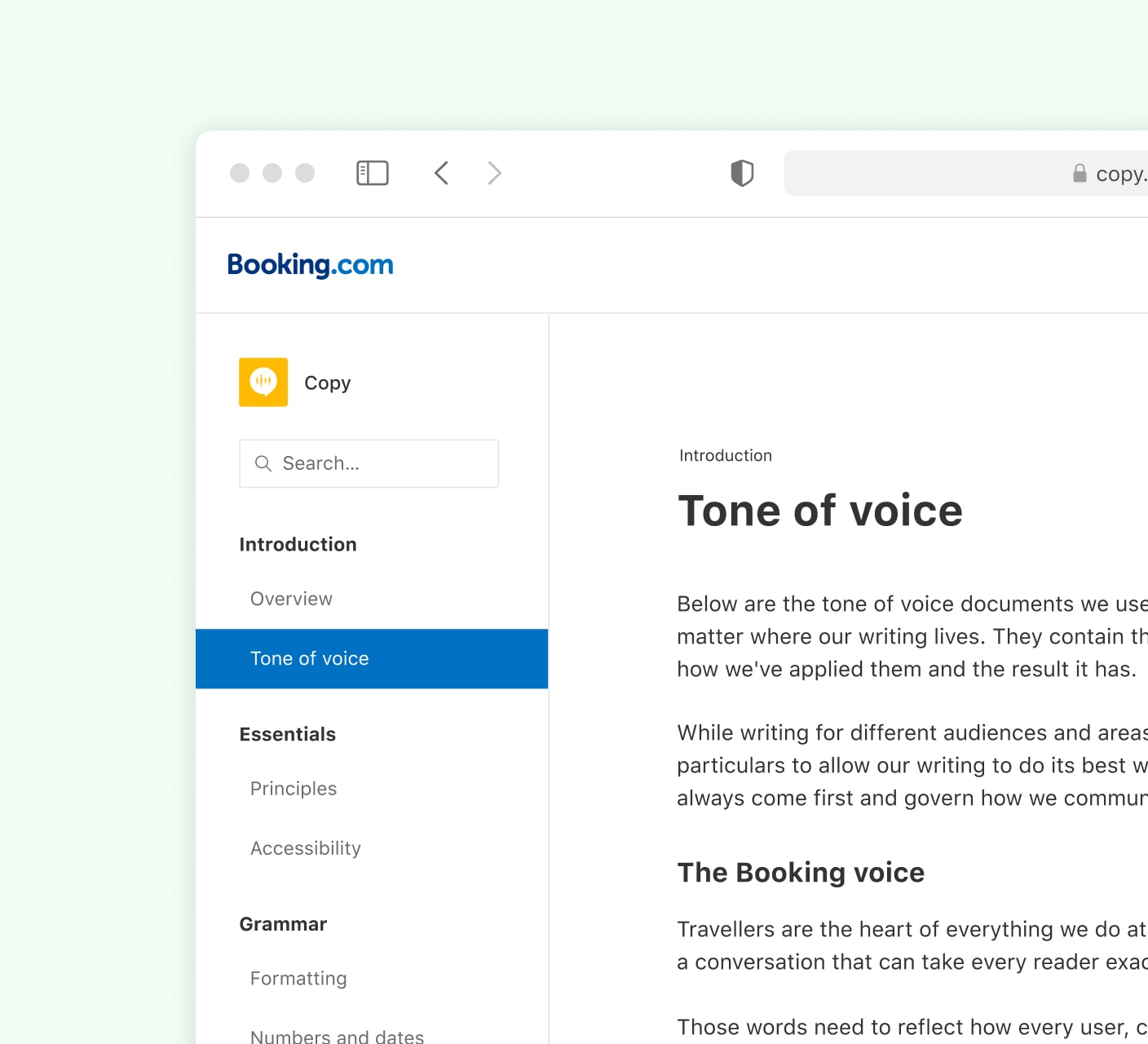Click The Booking voice subheading

point(801,872)
